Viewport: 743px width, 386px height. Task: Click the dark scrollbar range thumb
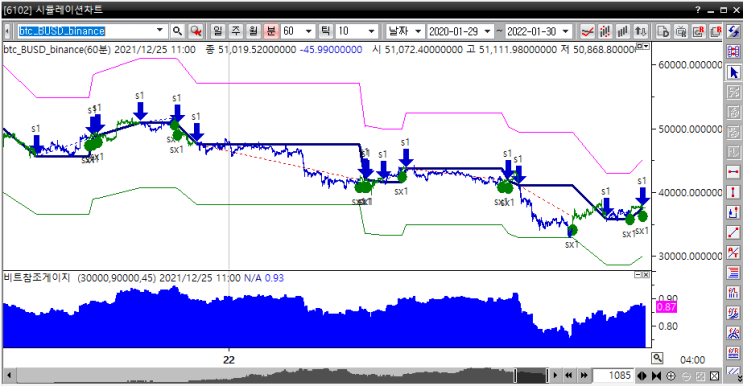point(531,376)
